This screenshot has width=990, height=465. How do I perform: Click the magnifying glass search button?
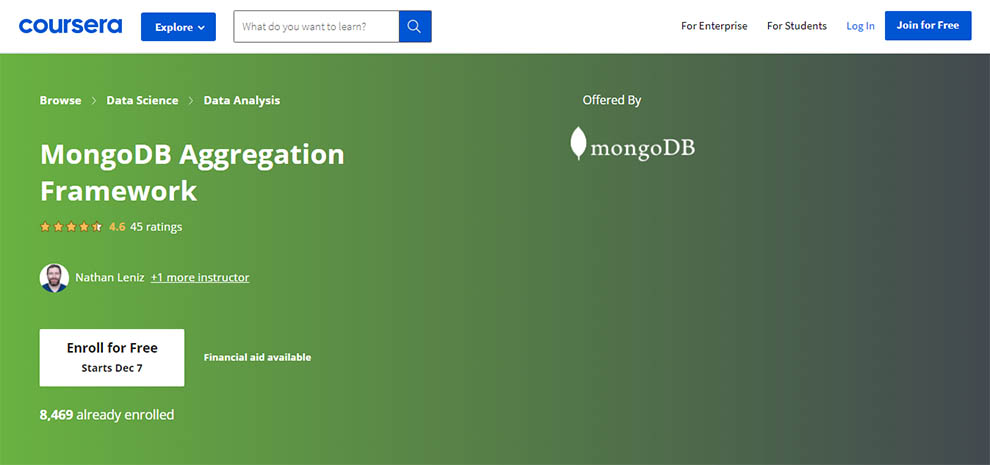(x=415, y=27)
